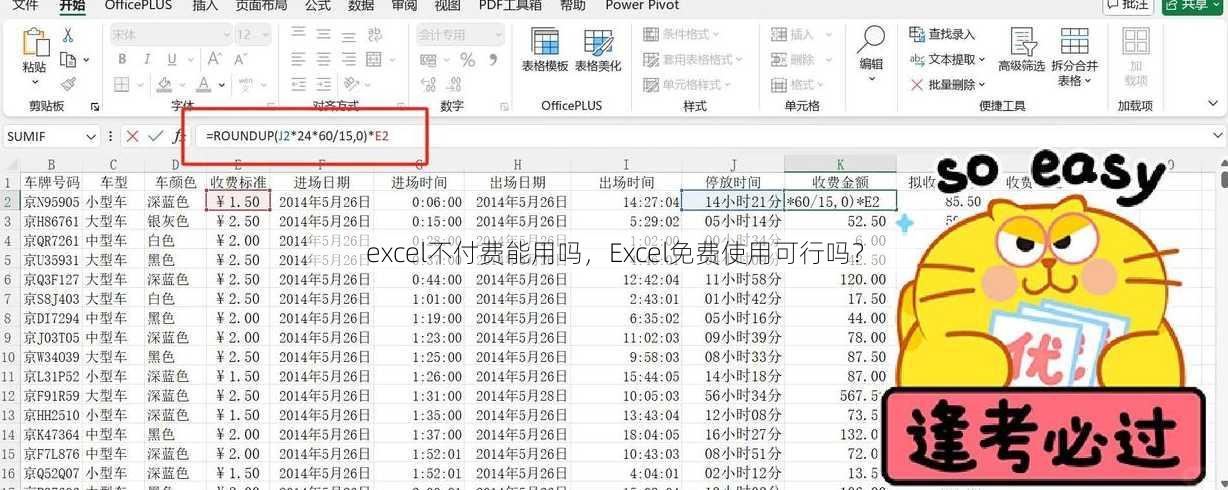Open 高级筛选 advanced filter
This screenshot has width=1228, height=490.
[x=1021, y=50]
